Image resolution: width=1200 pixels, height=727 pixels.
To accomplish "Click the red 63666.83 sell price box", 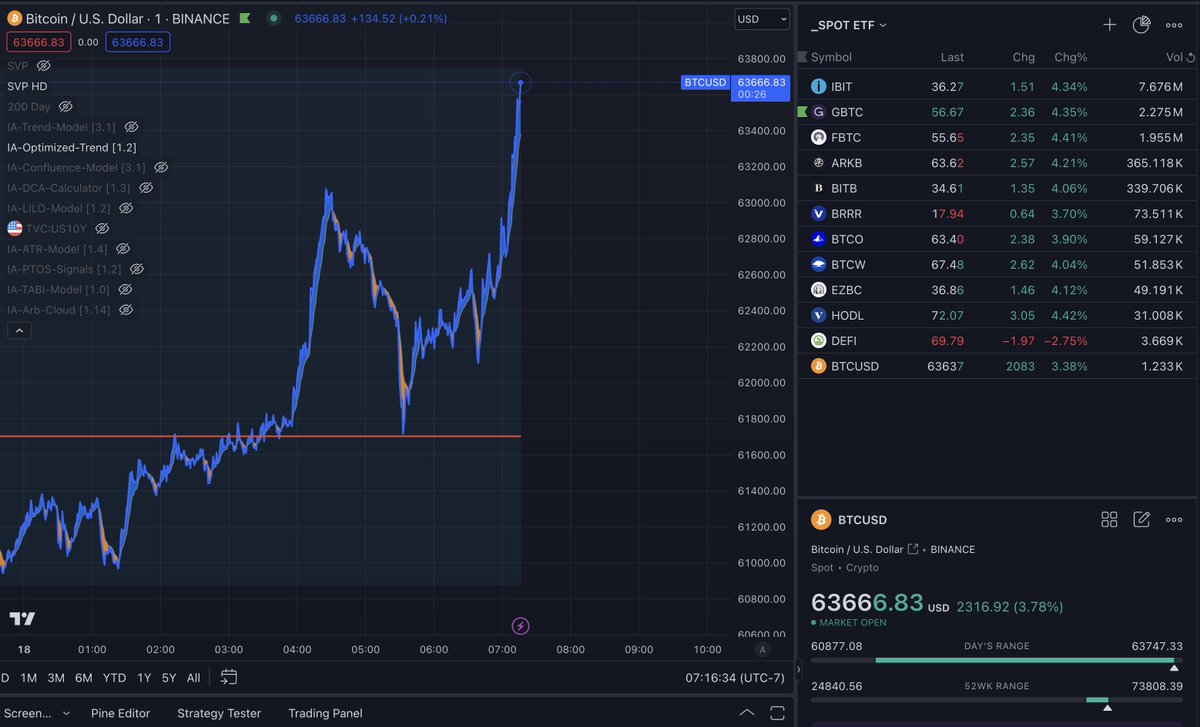I will pos(38,42).
